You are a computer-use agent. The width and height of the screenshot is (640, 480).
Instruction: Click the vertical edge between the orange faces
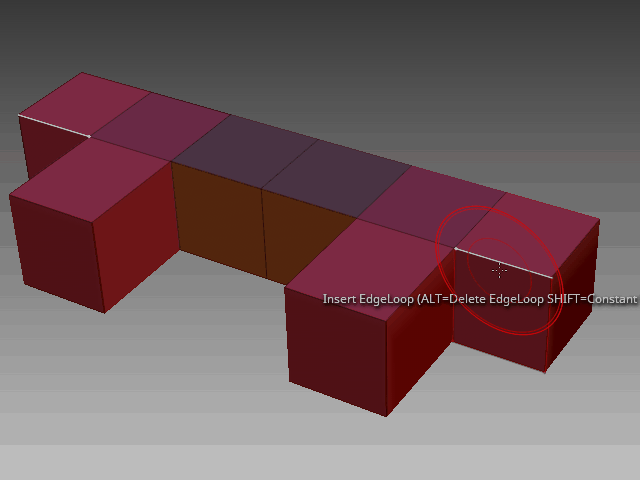tap(263, 232)
